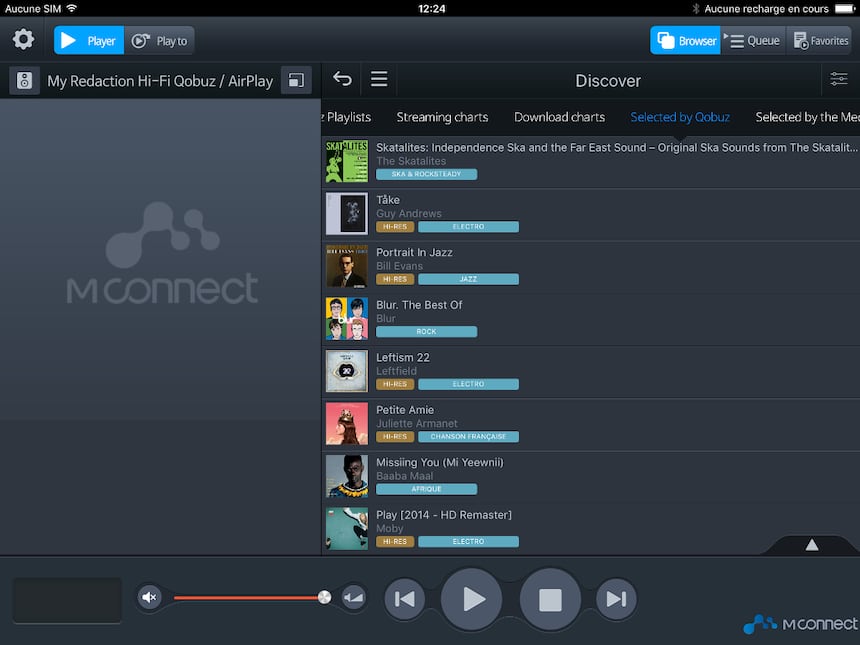Click the ELECTRO tag on Moby's Play
This screenshot has height=645, width=860.
tap(468, 541)
